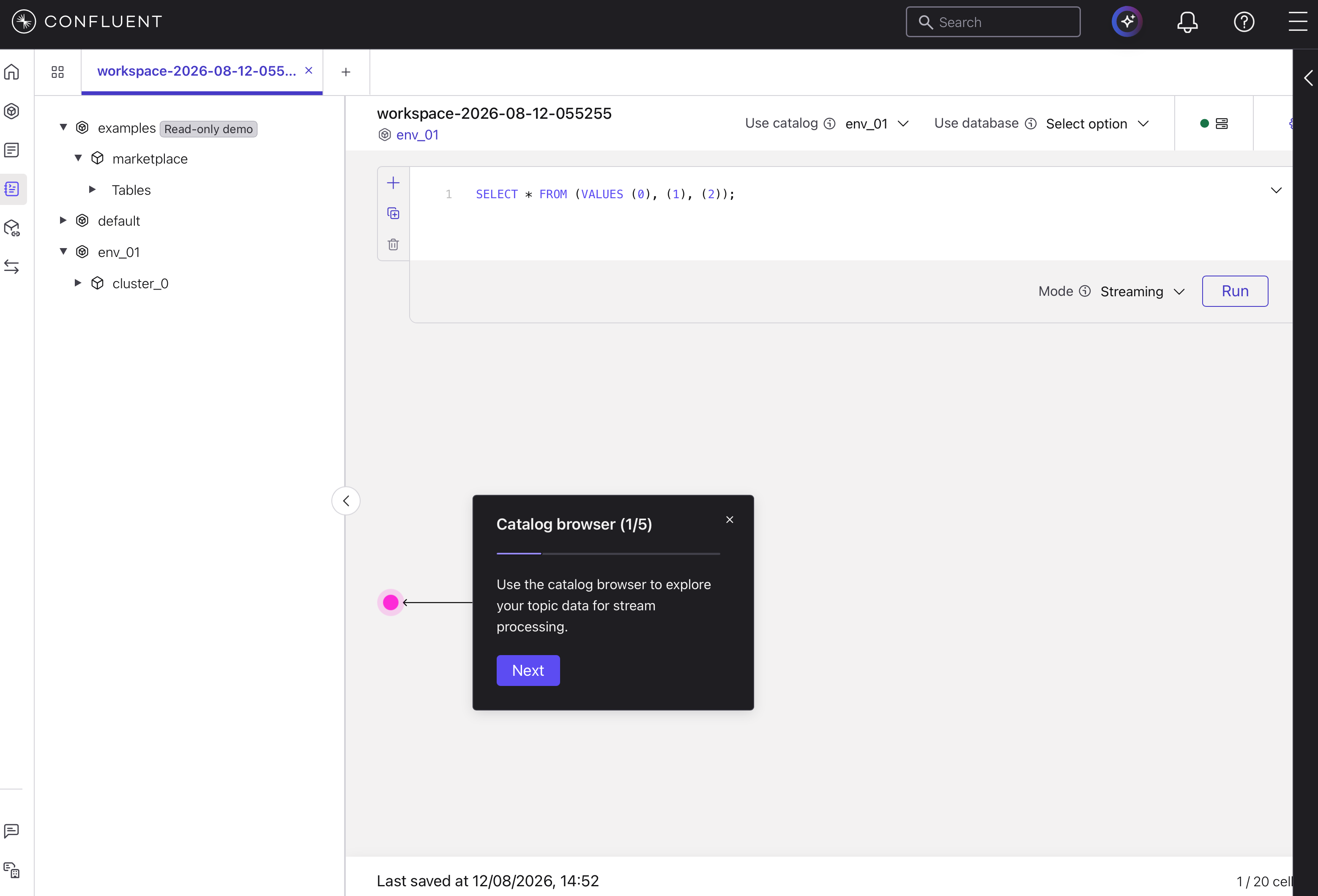Collapse the catalog browser panel

tap(346, 501)
